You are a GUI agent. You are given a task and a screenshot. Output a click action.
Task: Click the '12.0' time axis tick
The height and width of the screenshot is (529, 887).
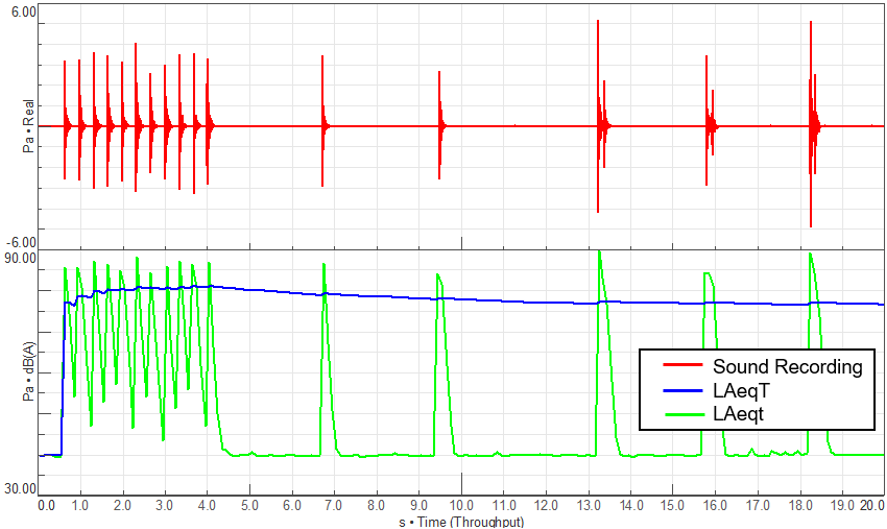(x=546, y=505)
